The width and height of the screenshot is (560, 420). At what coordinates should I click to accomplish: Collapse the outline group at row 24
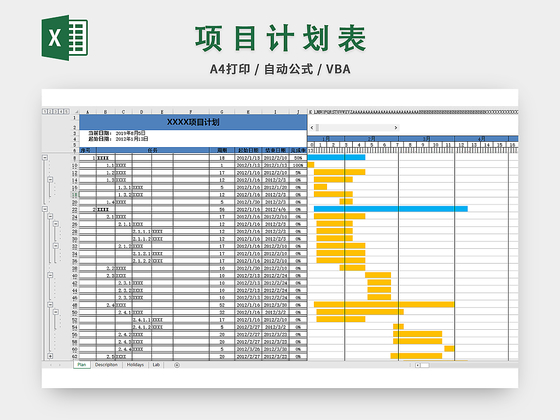point(50,216)
